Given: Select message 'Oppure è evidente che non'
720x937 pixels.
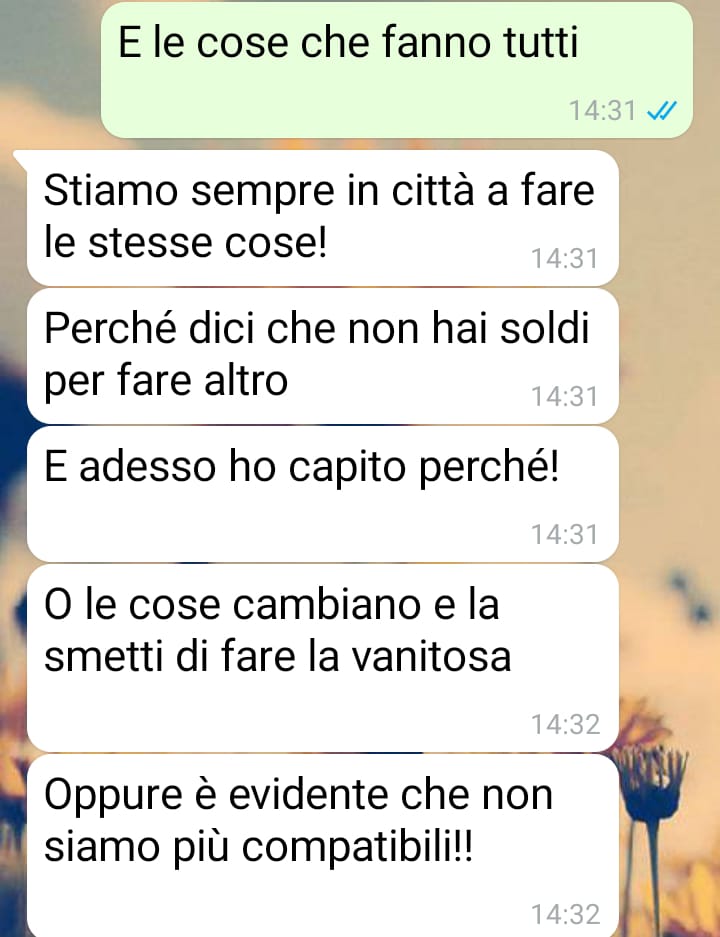Looking at the screenshot, I should click(x=323, y=846).
